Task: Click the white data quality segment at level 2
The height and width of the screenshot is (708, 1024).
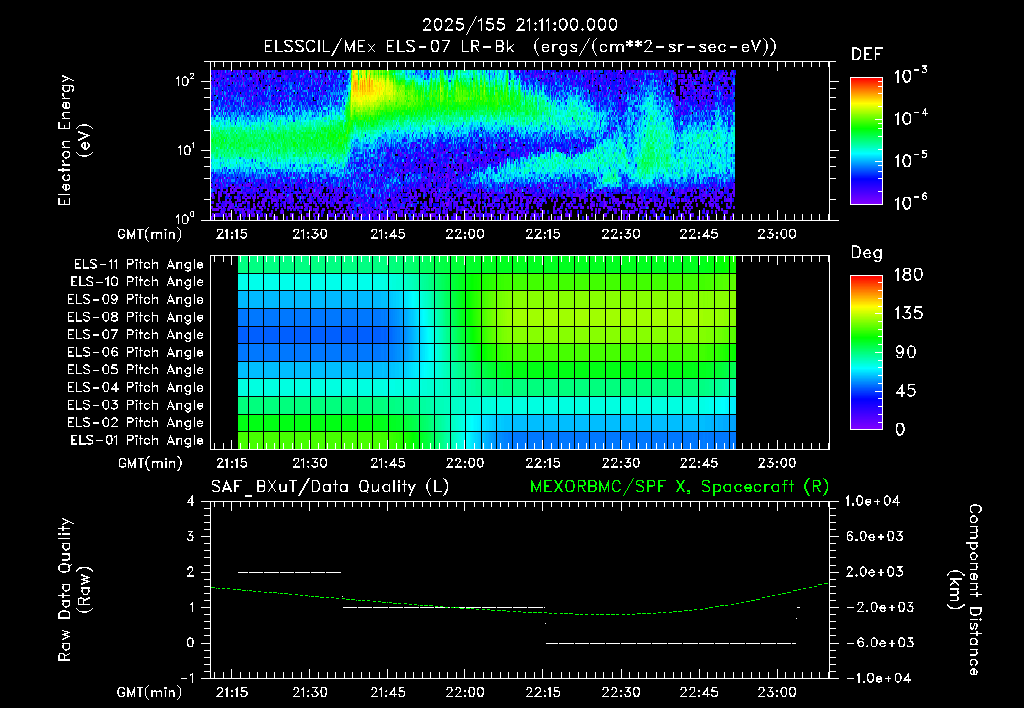Action: [x=289, y=572]
